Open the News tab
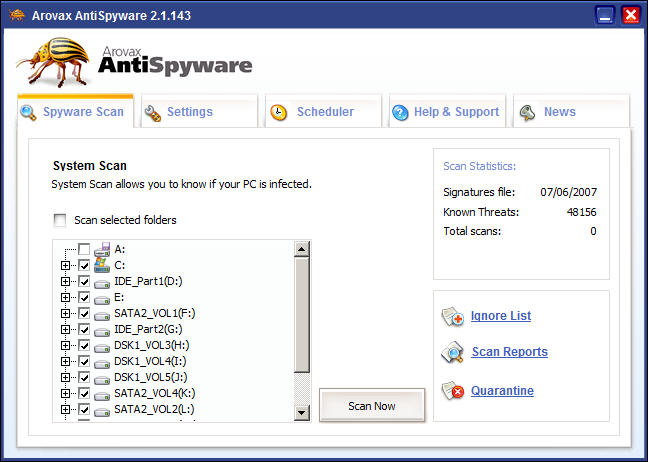648x462 pixels. [x=571, y=112]
